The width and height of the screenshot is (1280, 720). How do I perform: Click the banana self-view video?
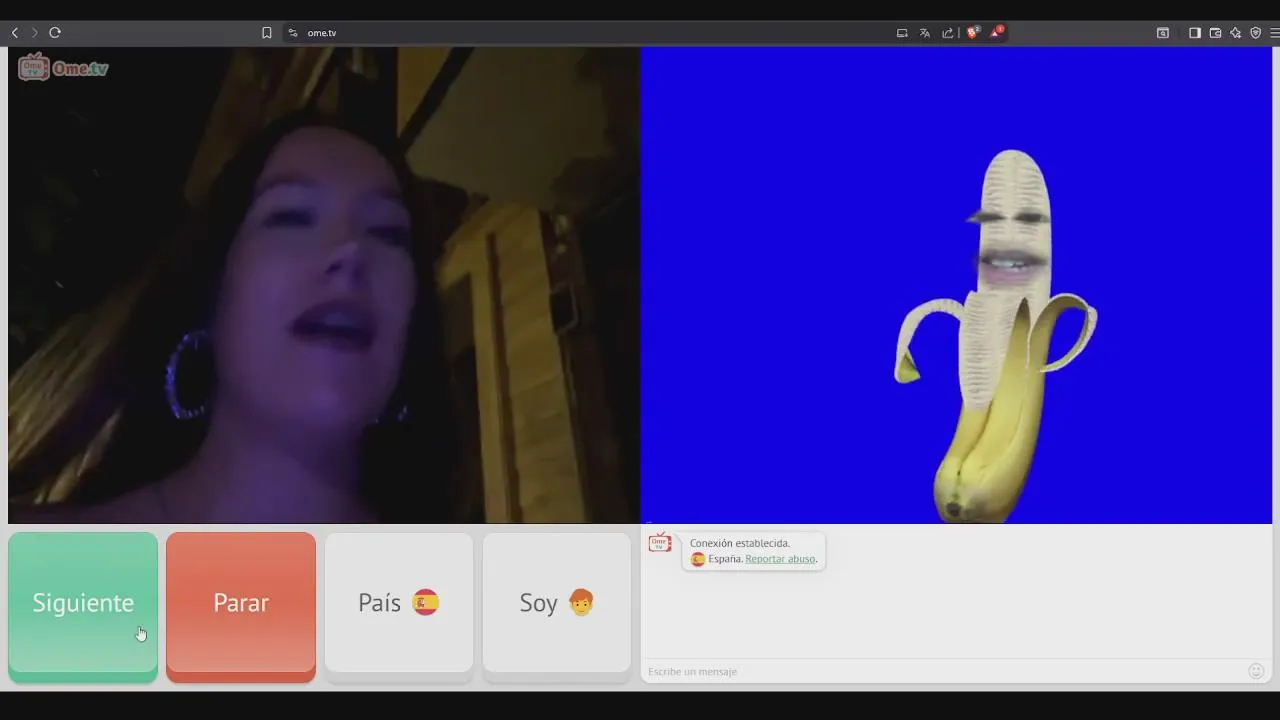[956, 285]
